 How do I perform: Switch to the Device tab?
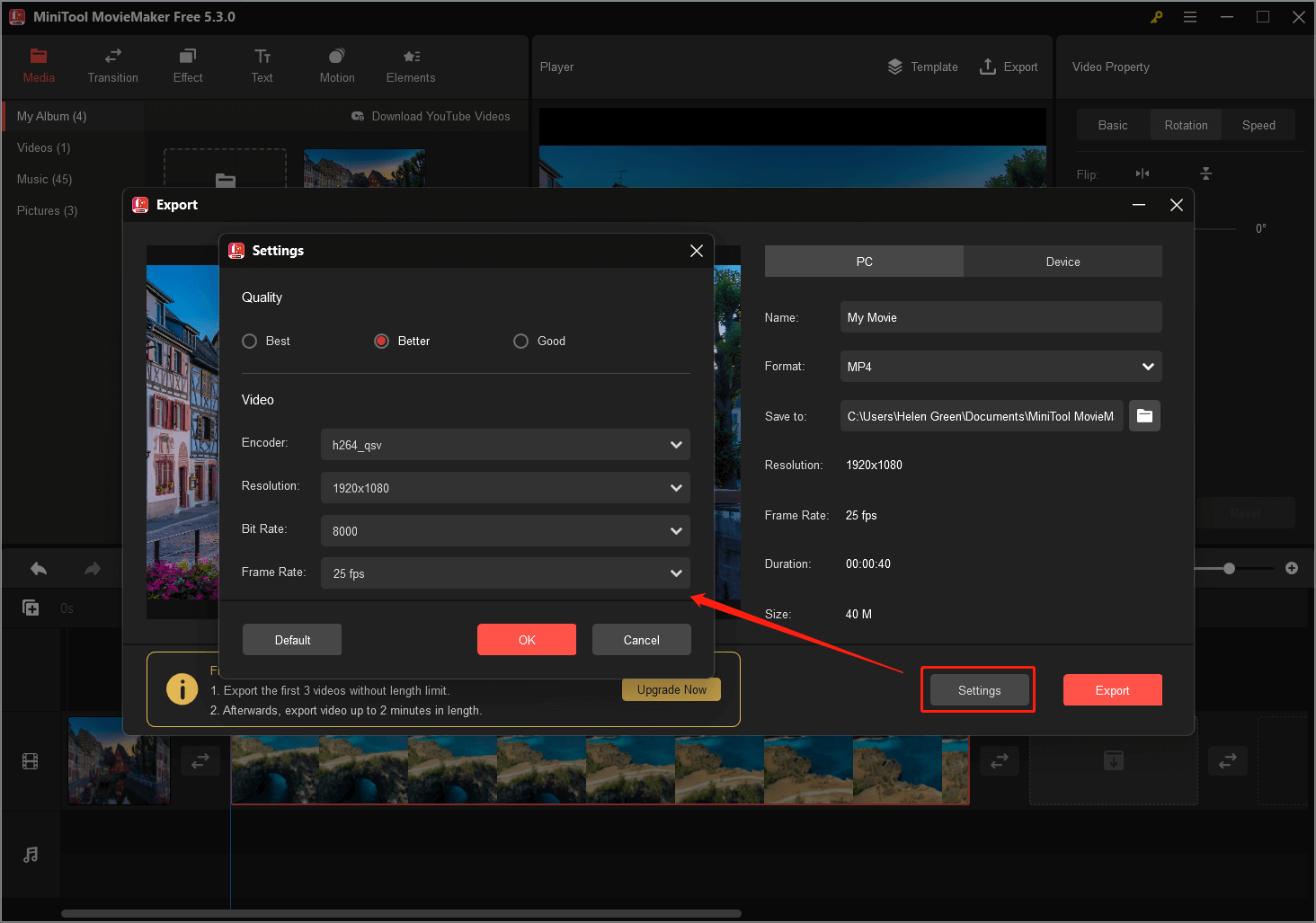pyautogui.click(x=1063, y=262)
